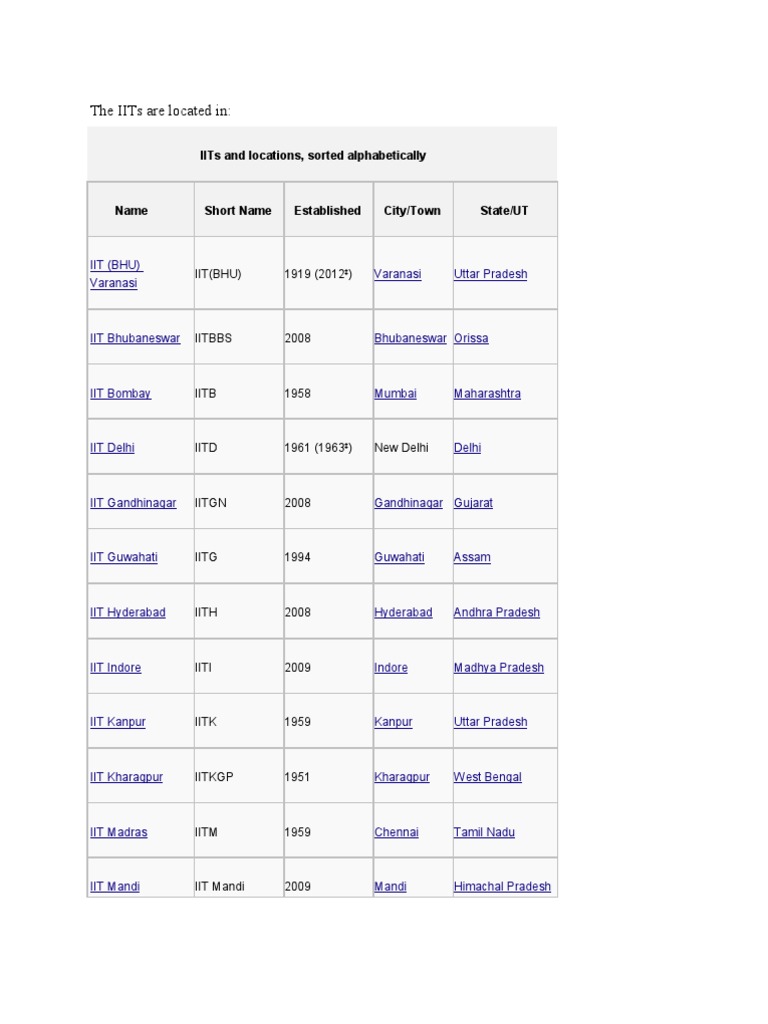
Task: Open the IIT Kharagpur name link
Action: tap(126, 777)
